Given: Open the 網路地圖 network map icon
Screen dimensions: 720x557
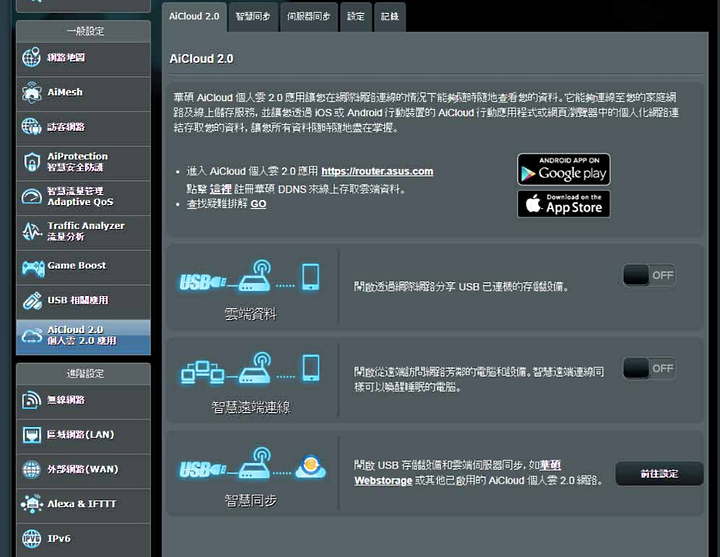Looking at the screenshot, I should click(31, 58).
